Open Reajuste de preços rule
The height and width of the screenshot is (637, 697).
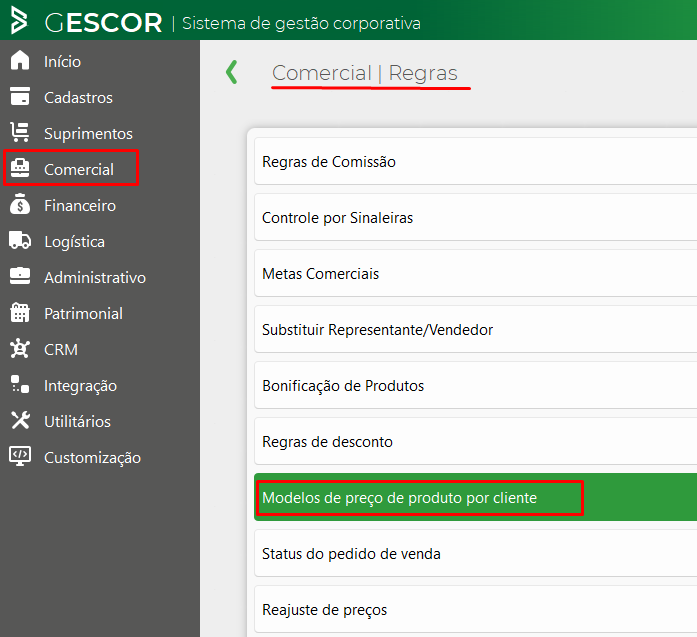476,609
